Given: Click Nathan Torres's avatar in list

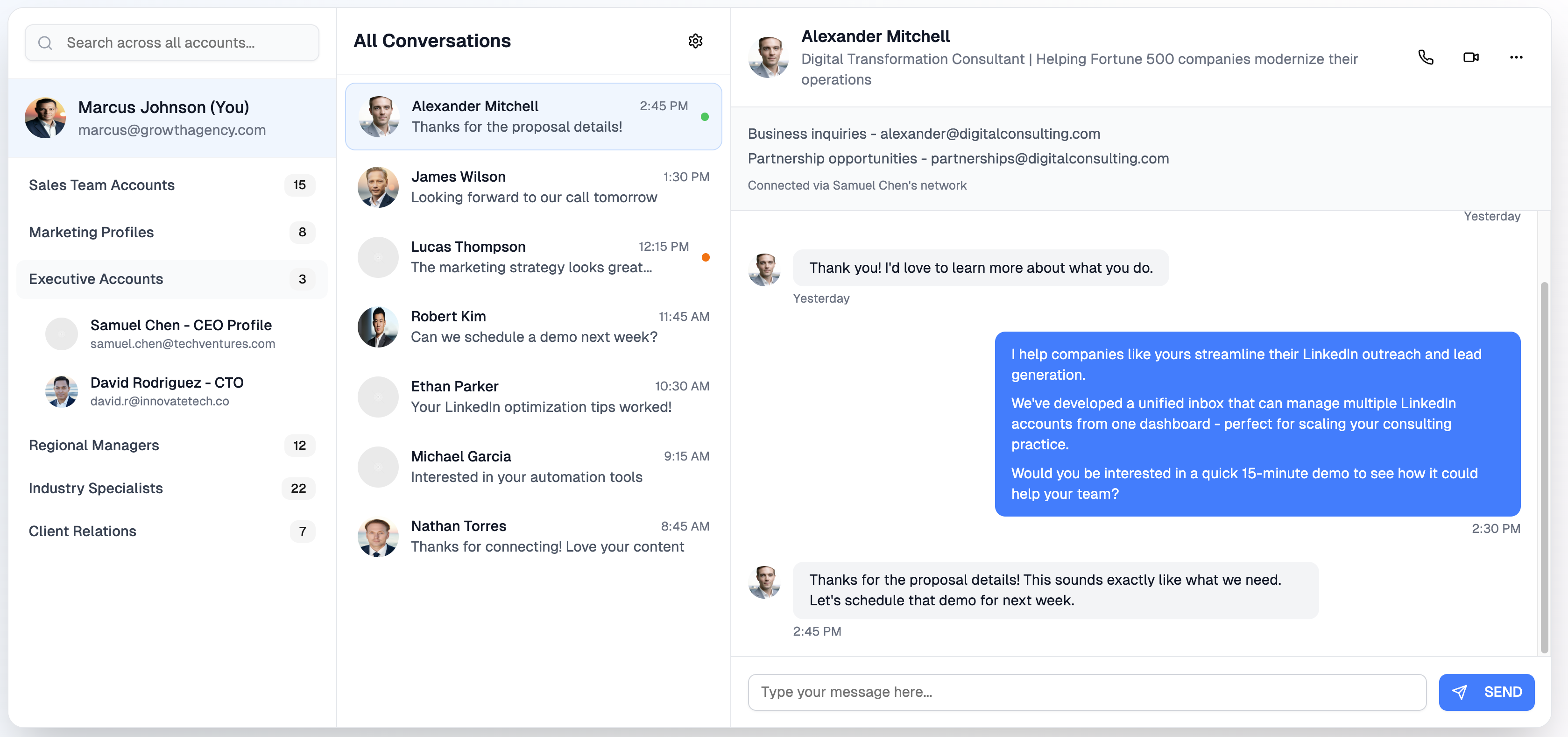Looking at the screenshot, I should [x=378, y=537].
